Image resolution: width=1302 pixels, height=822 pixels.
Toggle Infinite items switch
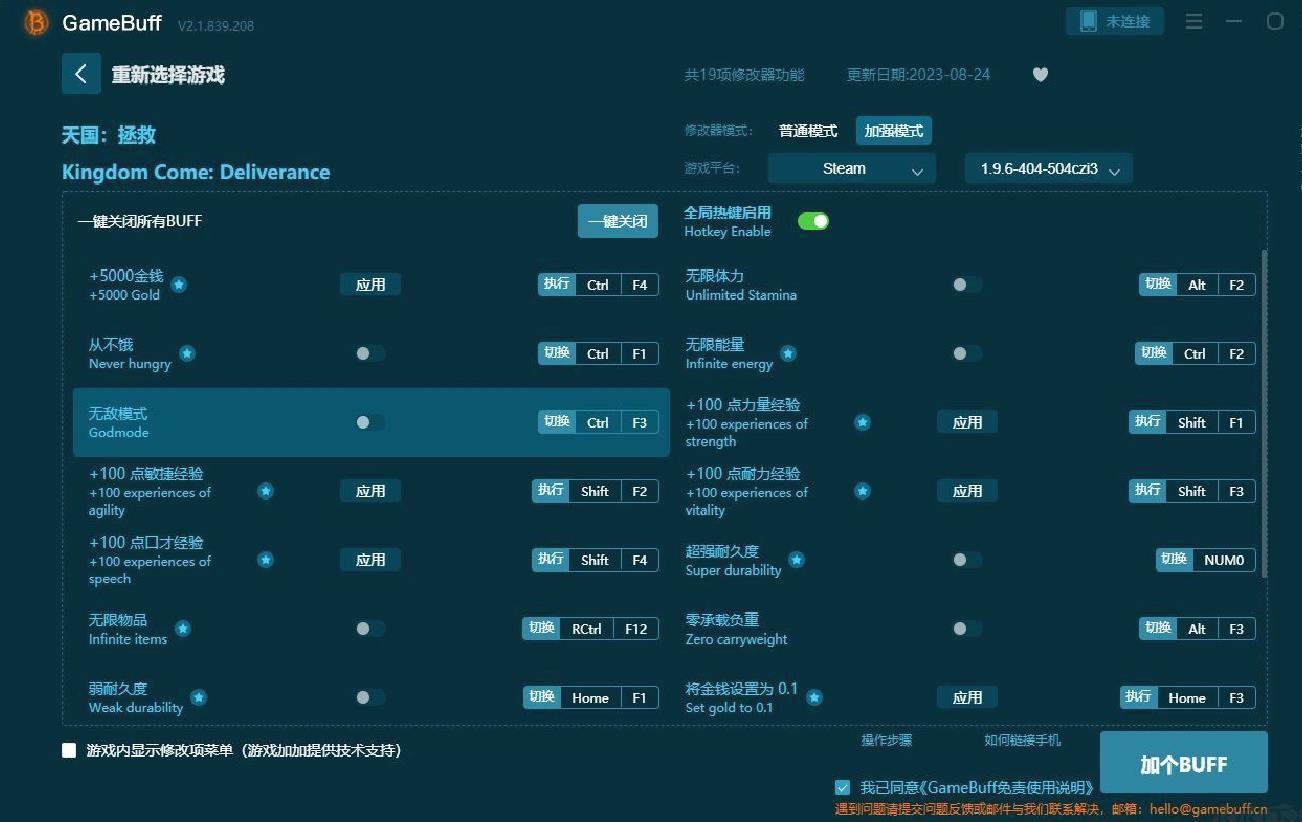tap(369, 628)
